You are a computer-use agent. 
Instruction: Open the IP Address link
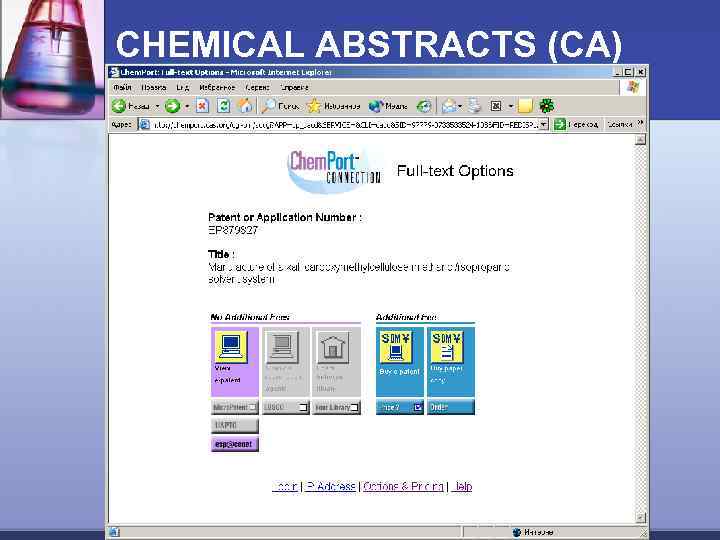coord(330,486)
